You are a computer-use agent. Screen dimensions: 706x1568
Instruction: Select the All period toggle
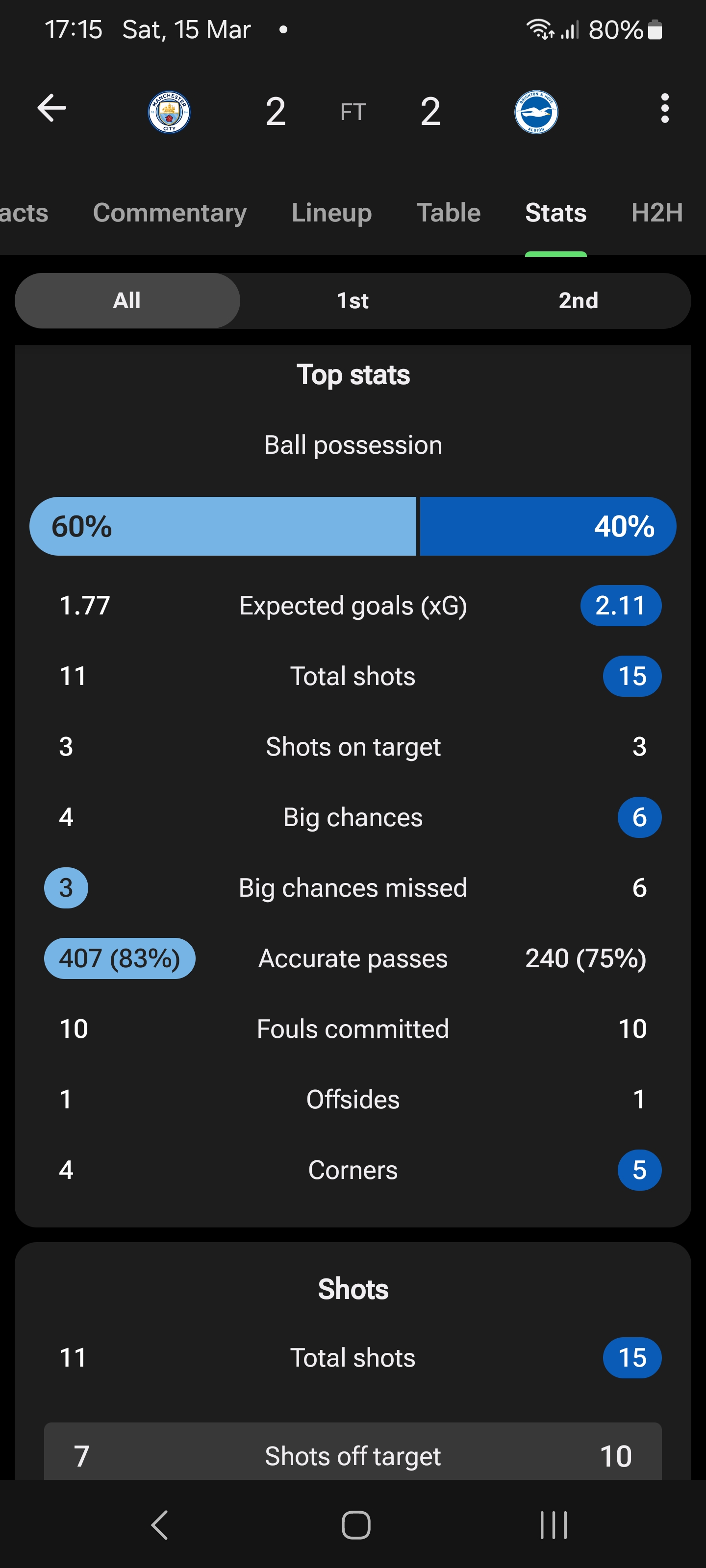pos(127,301)
